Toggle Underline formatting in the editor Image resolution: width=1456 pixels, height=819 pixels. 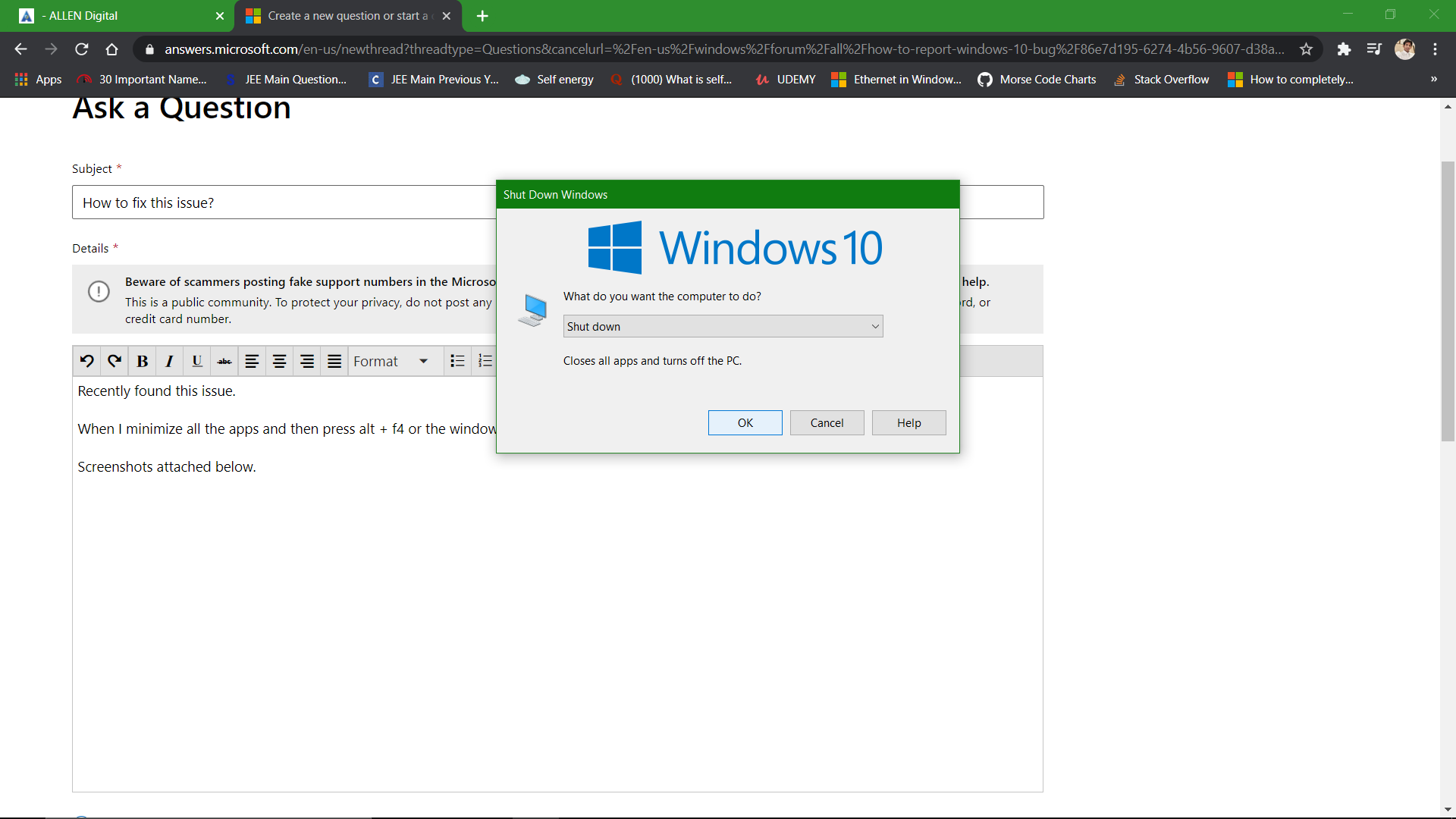pyautogui.click(x=197, y=361)
